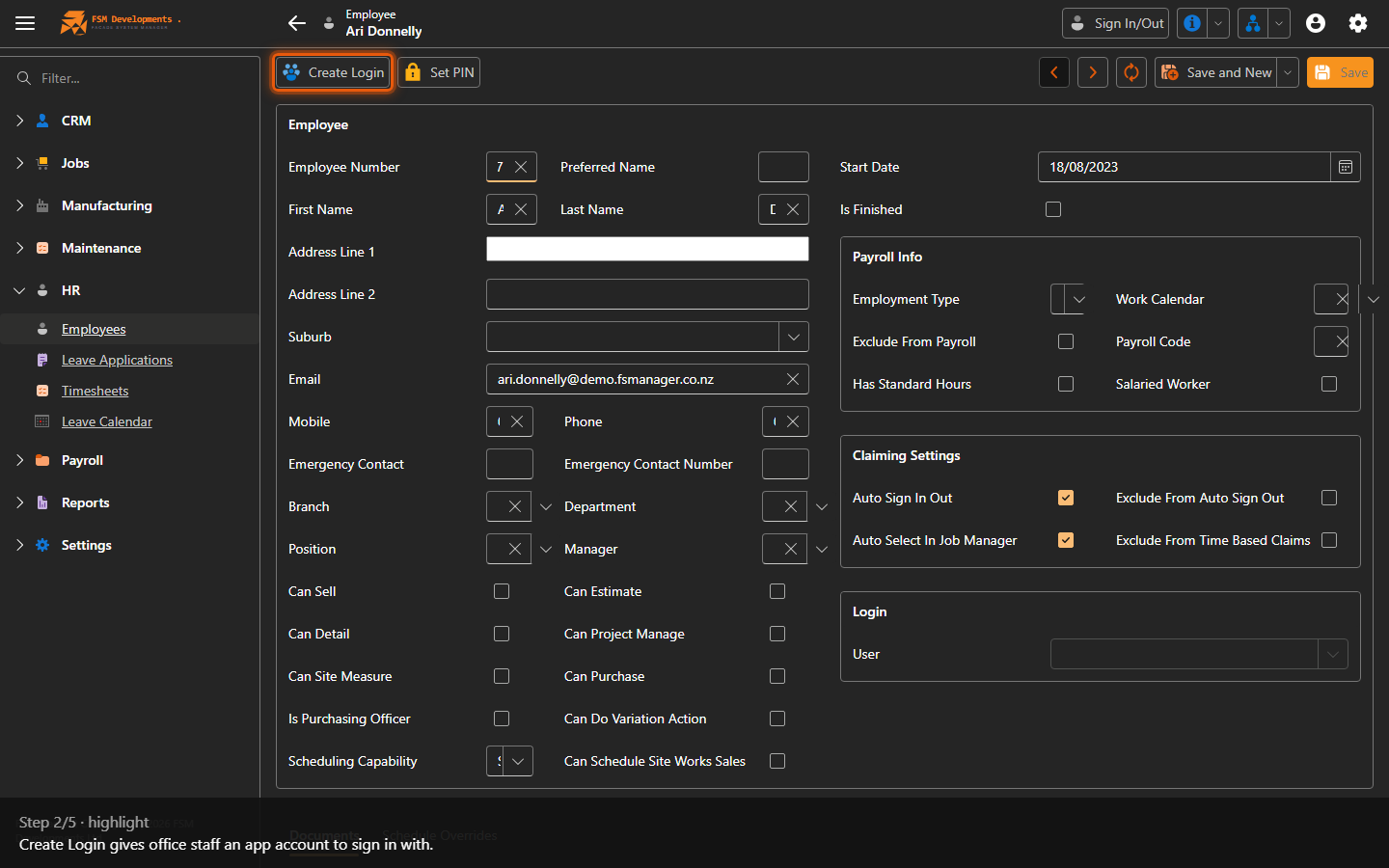
Task: Clear the Department selection
Action: point(791,506)
